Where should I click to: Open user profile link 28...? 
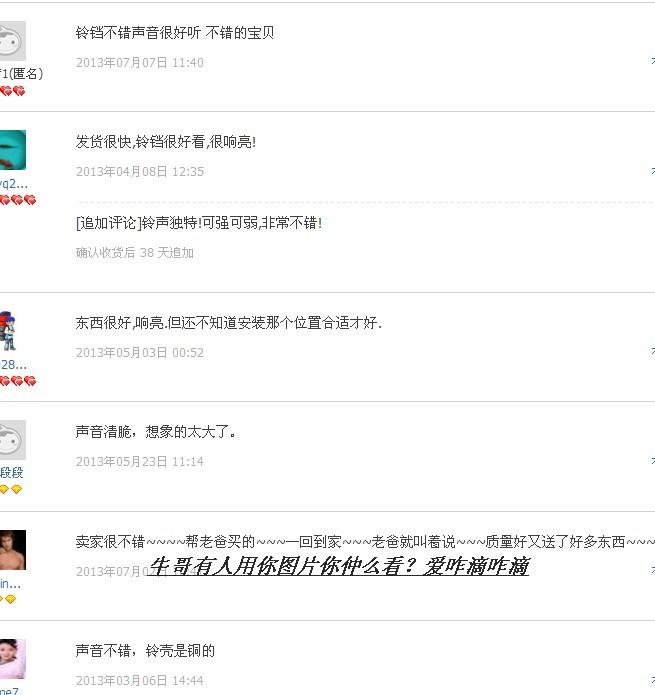point(13,365)
